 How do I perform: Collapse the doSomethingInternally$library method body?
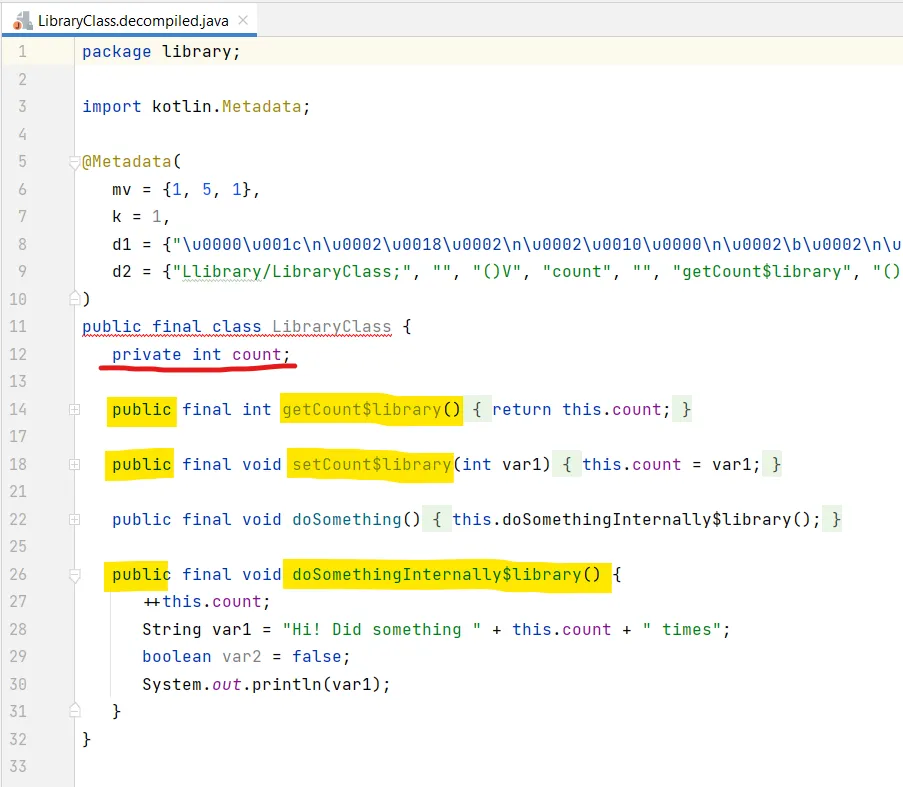[x=74, y=575]
